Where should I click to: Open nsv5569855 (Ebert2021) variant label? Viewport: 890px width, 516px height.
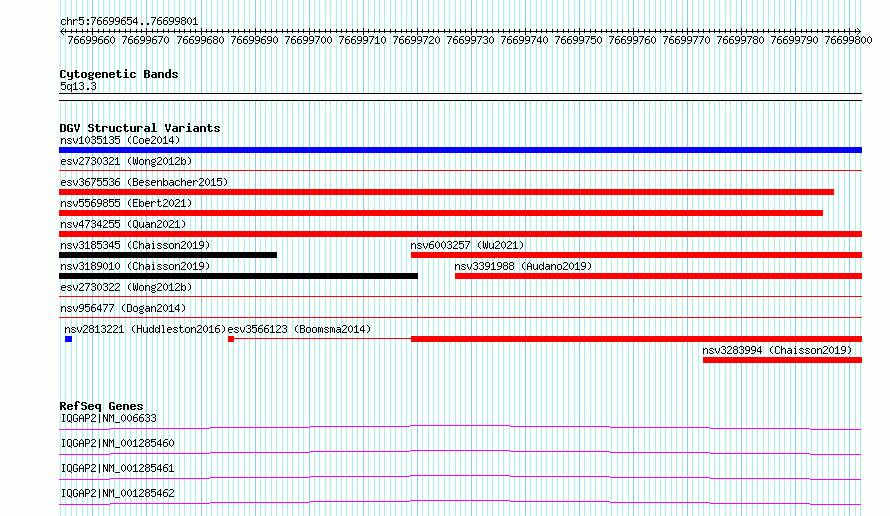126,203
